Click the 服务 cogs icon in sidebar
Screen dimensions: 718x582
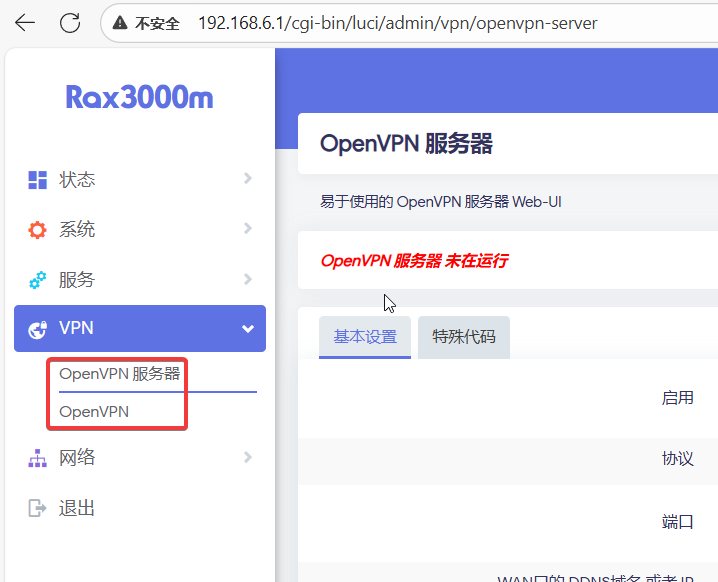[38, 280]
